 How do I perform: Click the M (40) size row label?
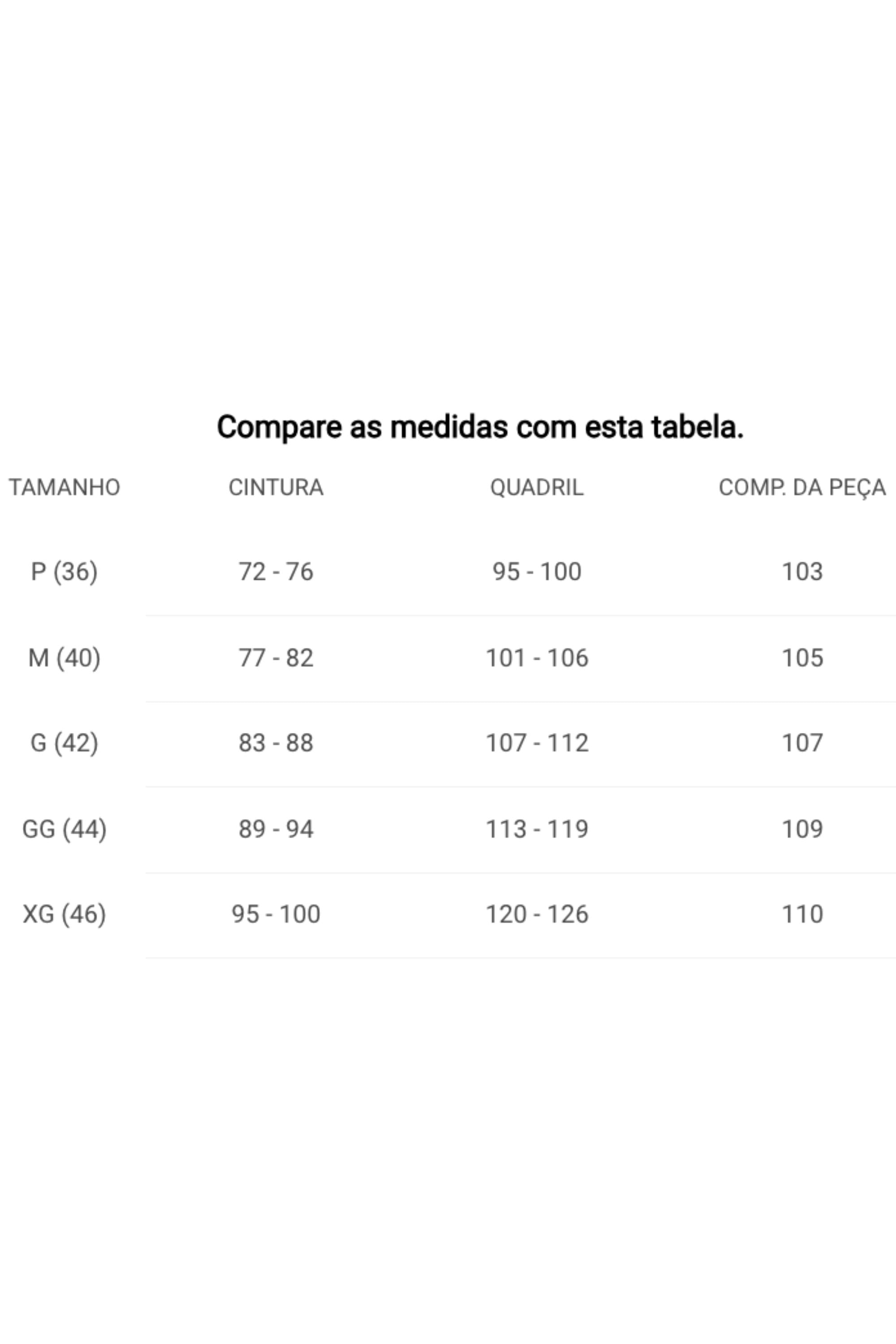(x=64, y=658)
